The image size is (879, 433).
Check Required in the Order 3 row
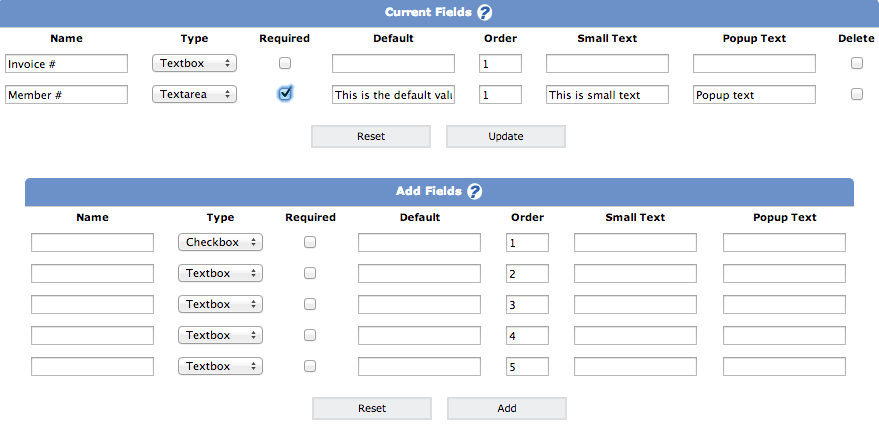309,304
